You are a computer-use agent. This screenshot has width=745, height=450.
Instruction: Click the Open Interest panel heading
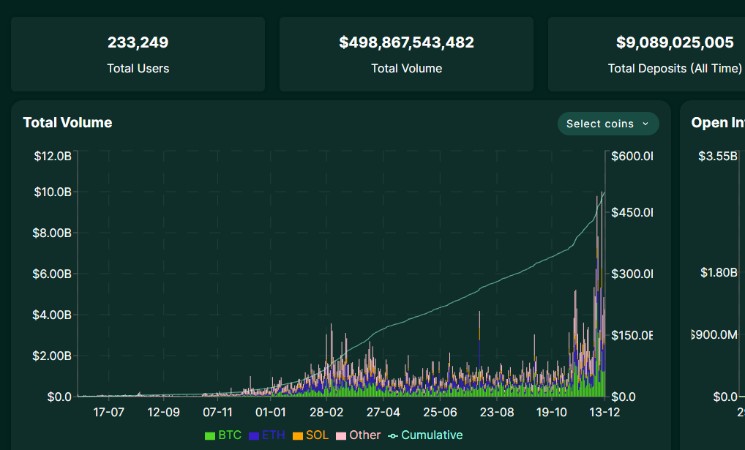(717, 123)
